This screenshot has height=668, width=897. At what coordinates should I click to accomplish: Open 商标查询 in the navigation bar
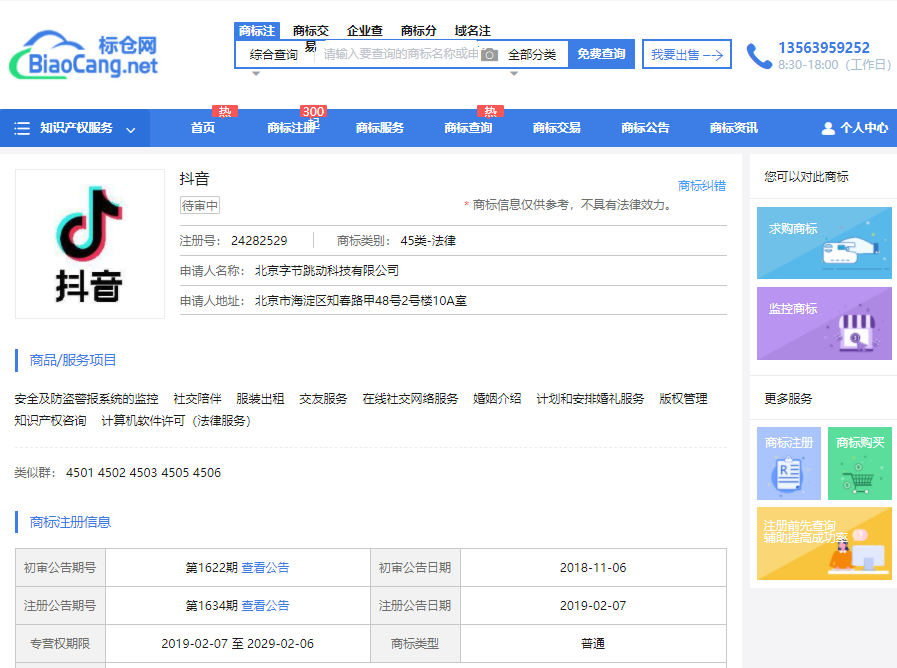(x=469, y=128)
